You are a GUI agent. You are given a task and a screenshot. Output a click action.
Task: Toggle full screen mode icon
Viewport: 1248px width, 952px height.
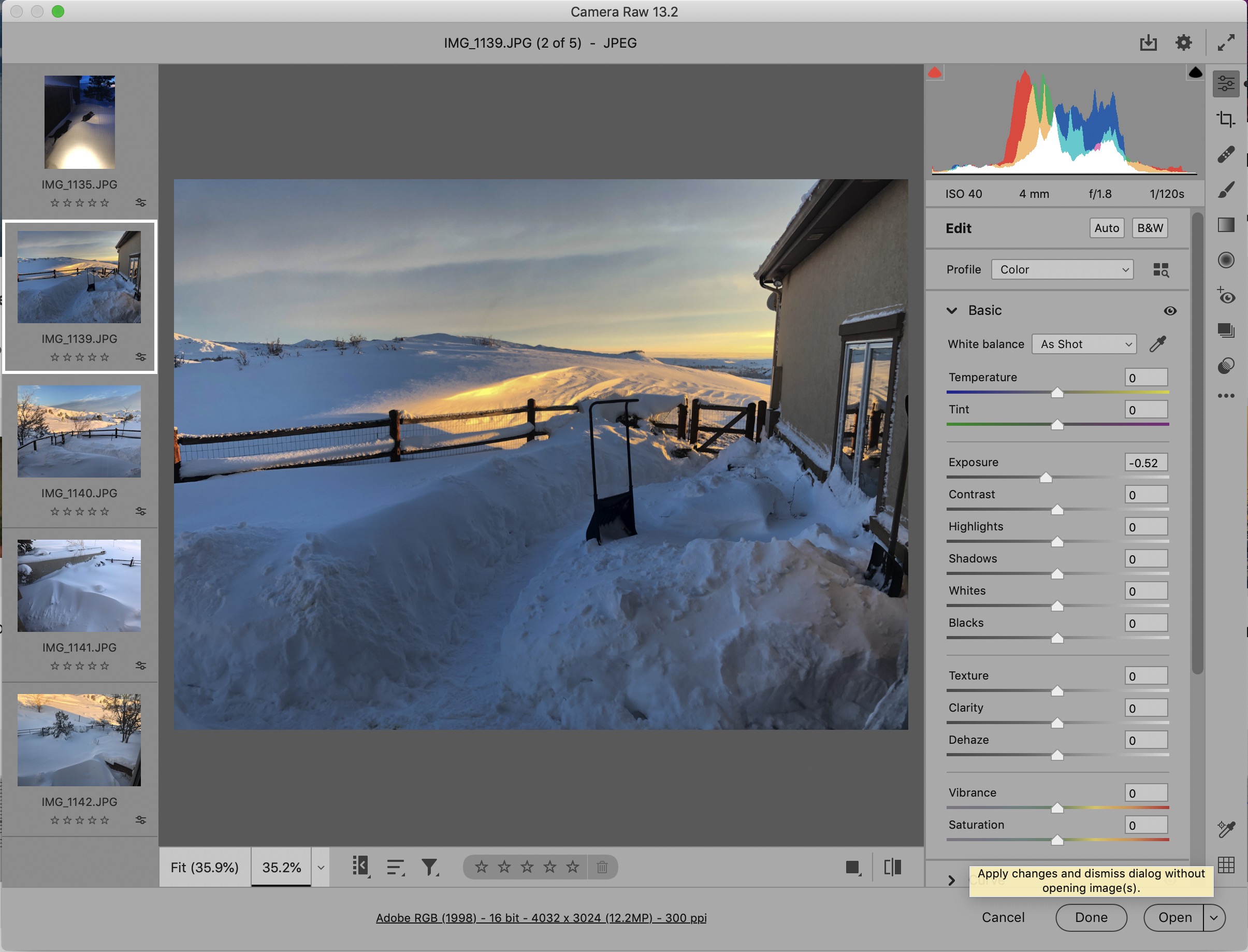tap(1226, 42)
